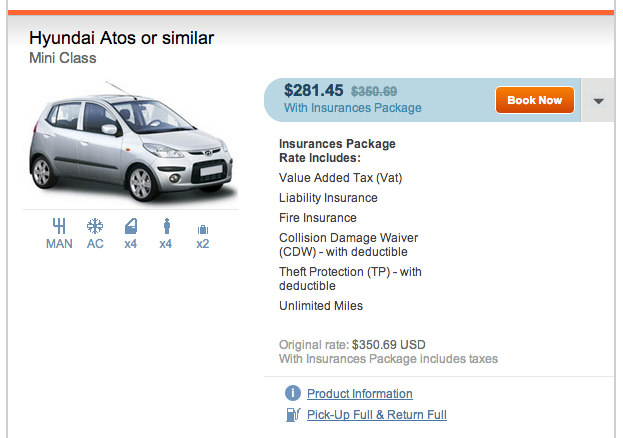Screen dimensions: 623x438
Task: Click the $281.45 discounted price
Action: point(313,91)
